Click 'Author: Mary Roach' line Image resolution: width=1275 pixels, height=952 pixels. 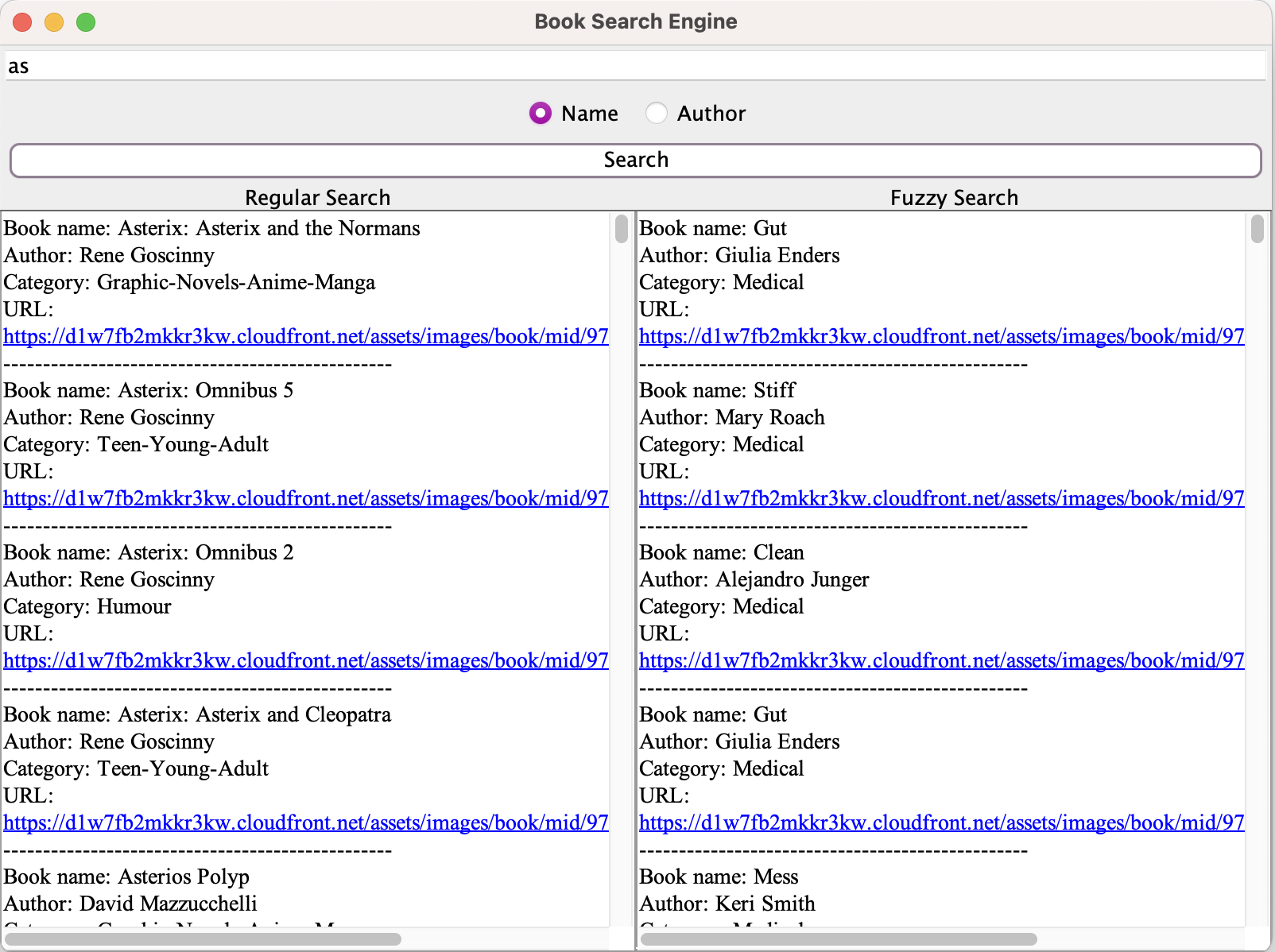[732, 417]
